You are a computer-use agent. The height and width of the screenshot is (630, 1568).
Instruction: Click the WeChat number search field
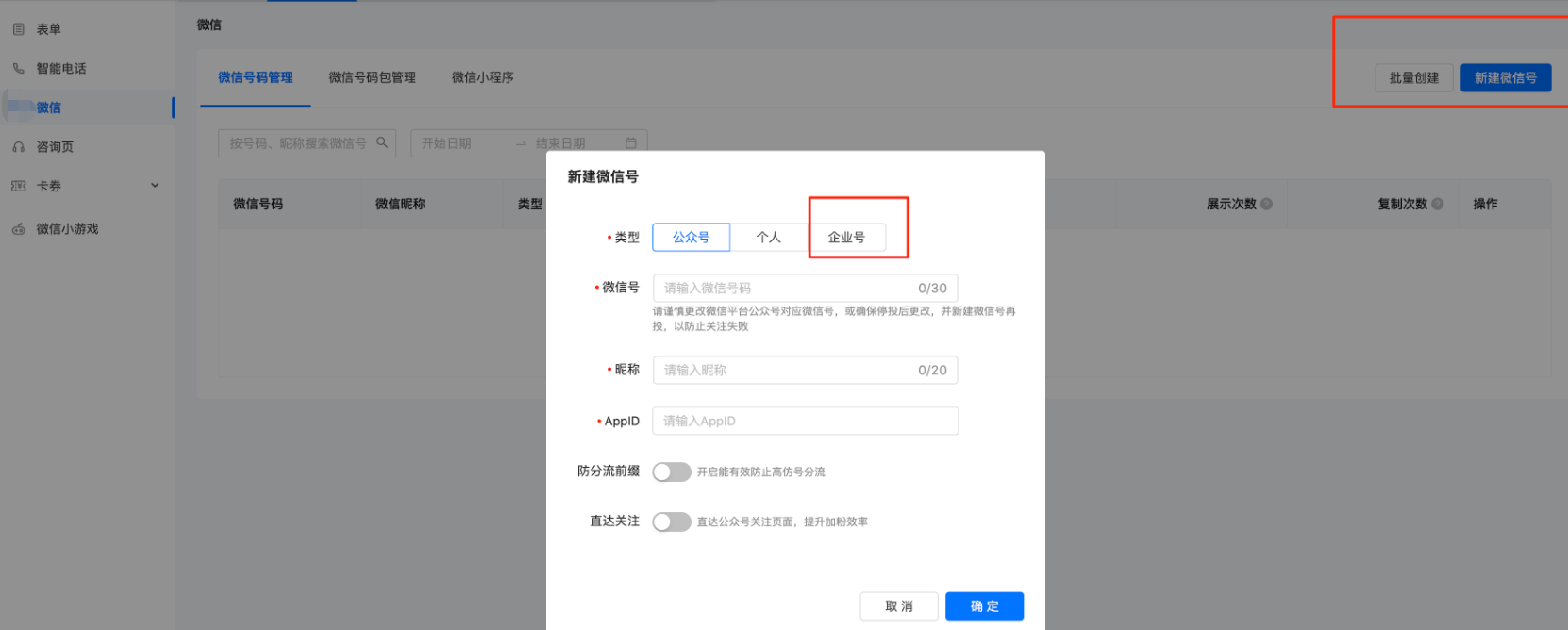pyautogui.click(x=307, y=143)
